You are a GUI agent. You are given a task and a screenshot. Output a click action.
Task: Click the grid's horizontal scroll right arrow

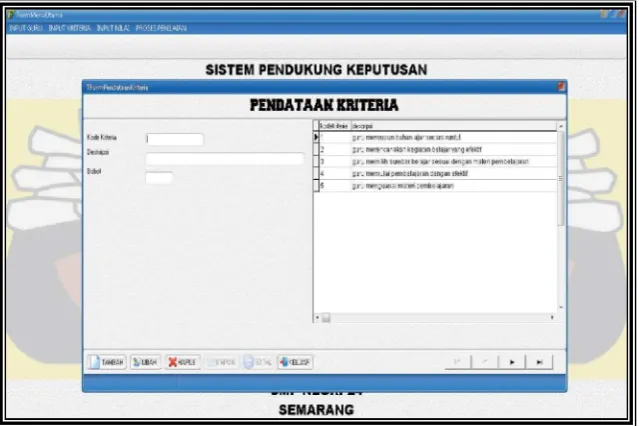(x=552, y=317)
